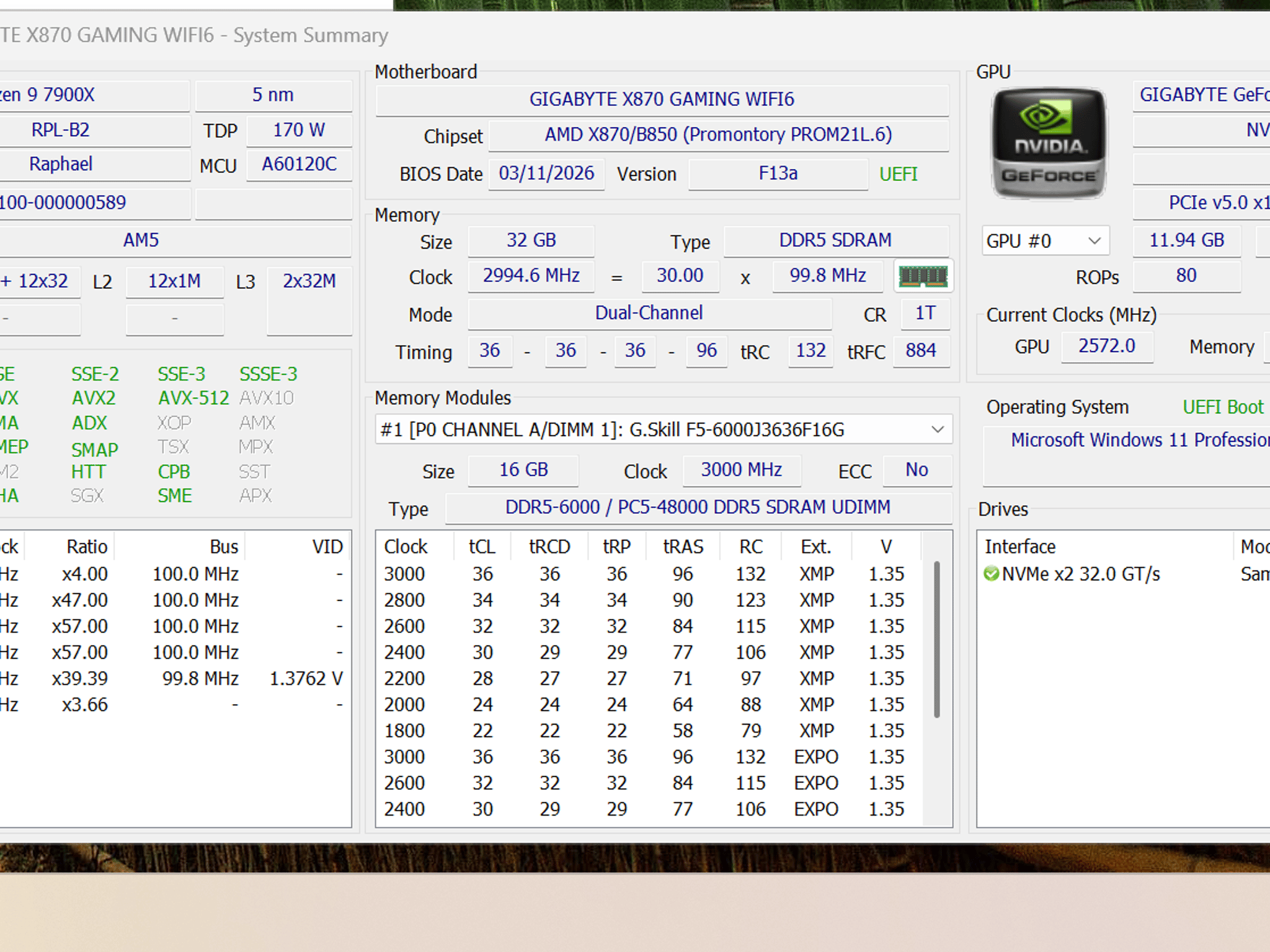Click the UEFI Boot label

click(1223, 407)
